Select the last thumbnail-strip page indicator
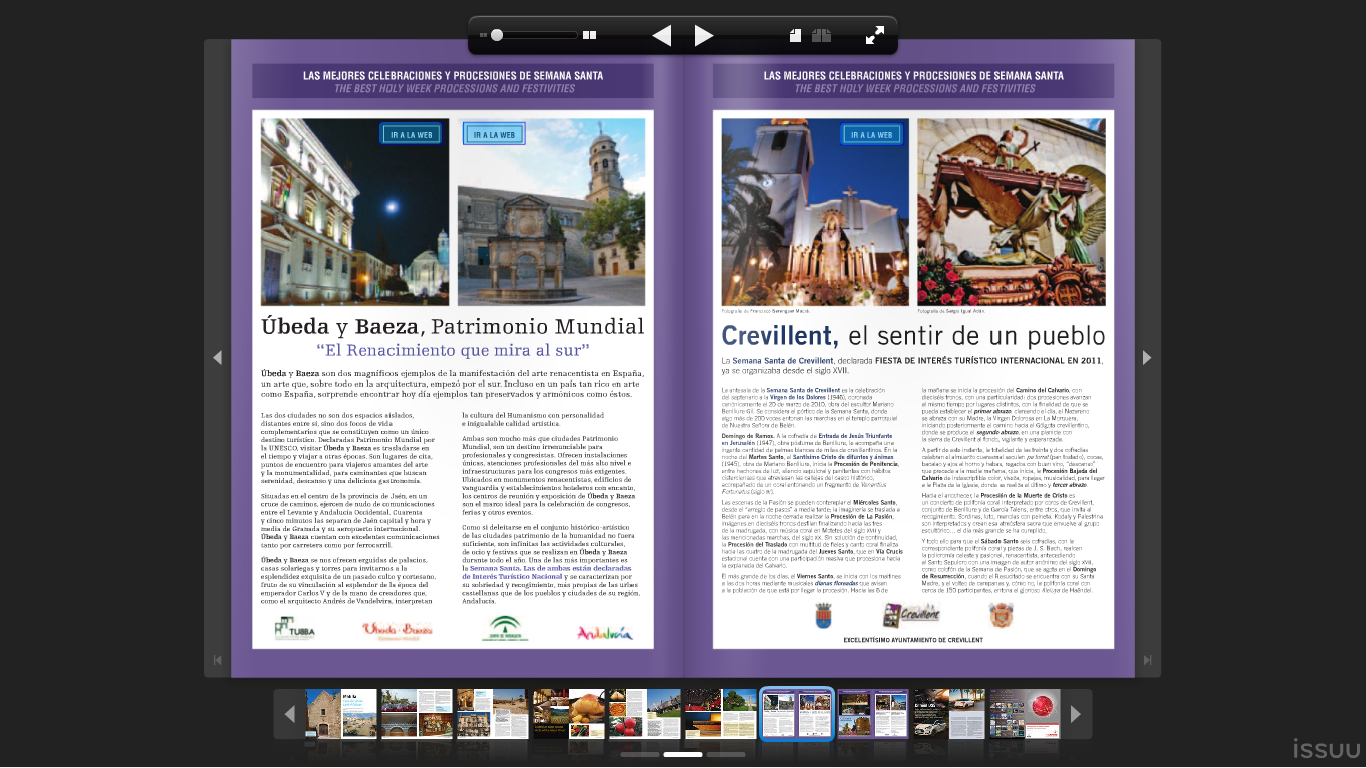The height and width of the screenshot is (768, 1366). (x=727, y=754)
